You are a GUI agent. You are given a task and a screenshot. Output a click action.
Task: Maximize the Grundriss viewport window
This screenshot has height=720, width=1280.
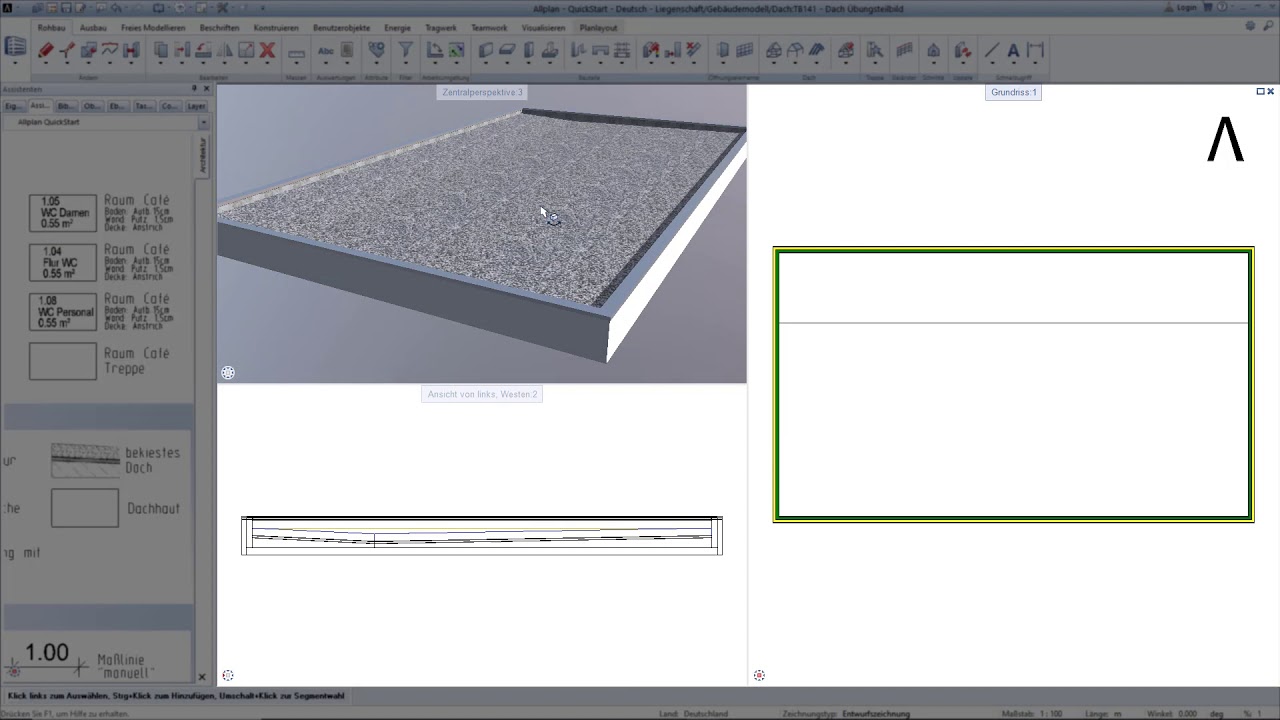(x=1260, y=91)
